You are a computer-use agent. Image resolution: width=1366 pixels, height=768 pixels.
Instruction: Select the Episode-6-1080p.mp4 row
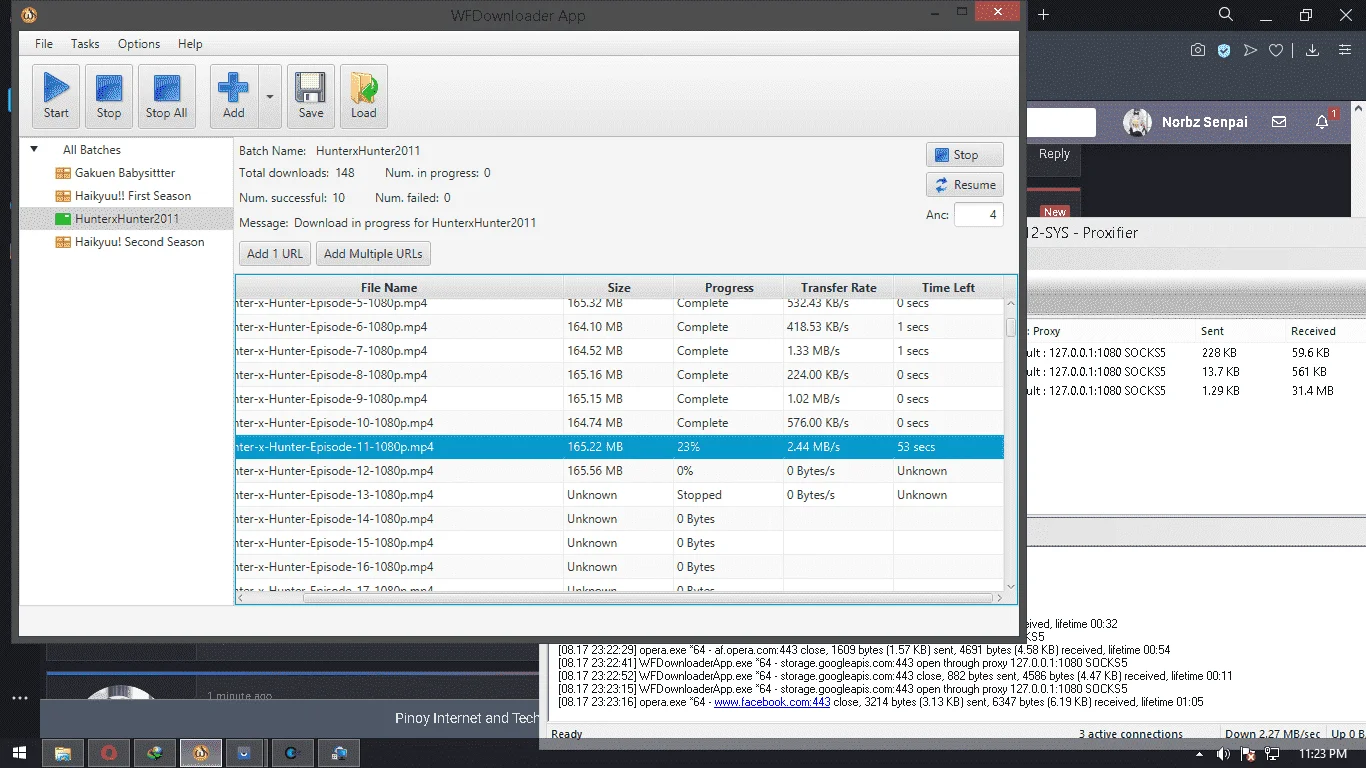click(x=619, y=327)
